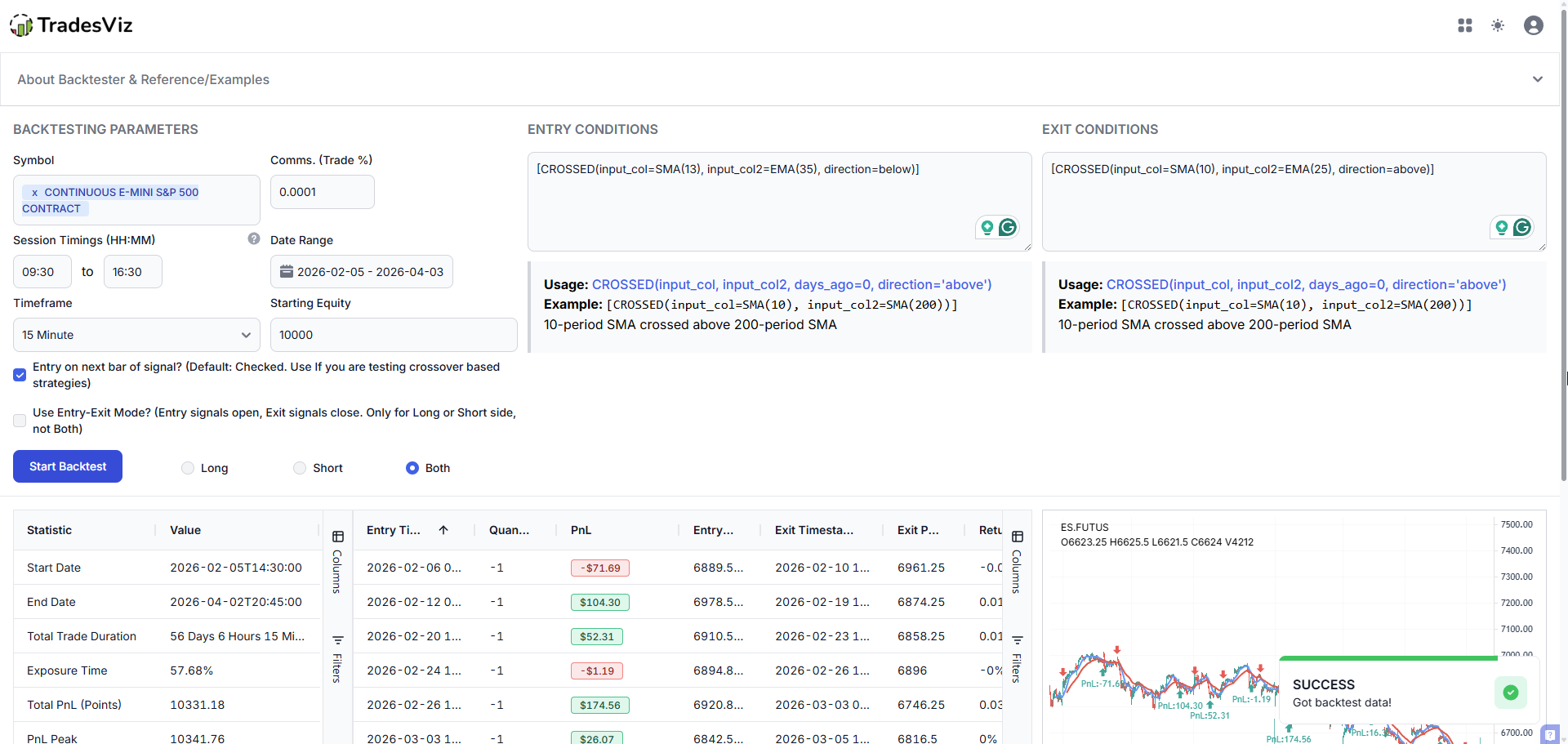Click the TradesViz logo icon
This screenshot has width=1568, height=744.
tap(22, 26)
